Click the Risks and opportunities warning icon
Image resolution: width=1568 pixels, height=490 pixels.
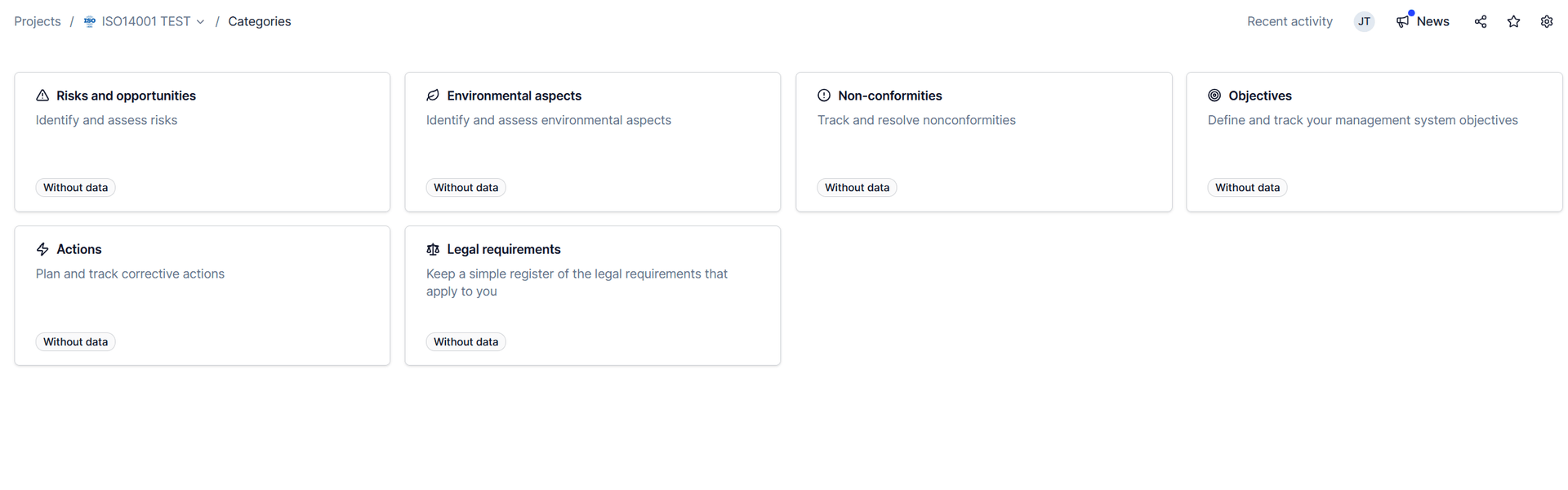[42, 96]
